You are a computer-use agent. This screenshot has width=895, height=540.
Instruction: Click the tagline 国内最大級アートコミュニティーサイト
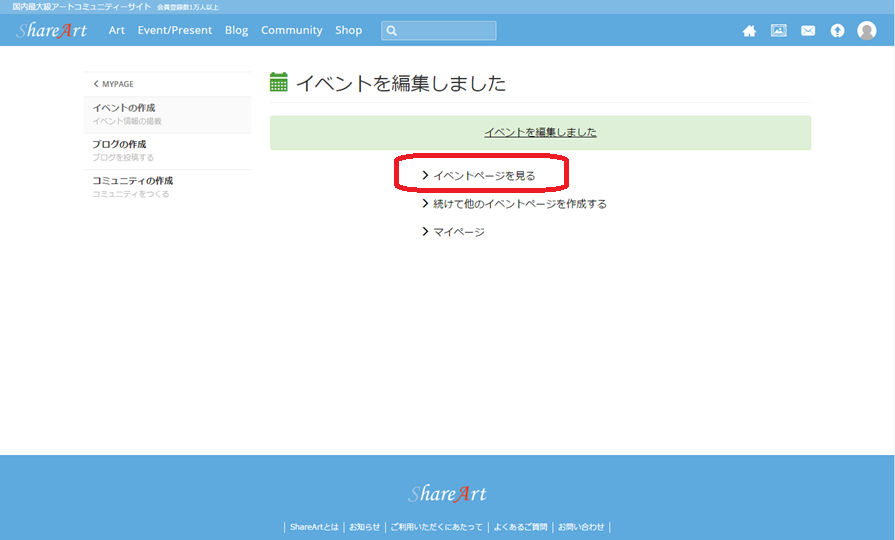click(x=82, y=7)
